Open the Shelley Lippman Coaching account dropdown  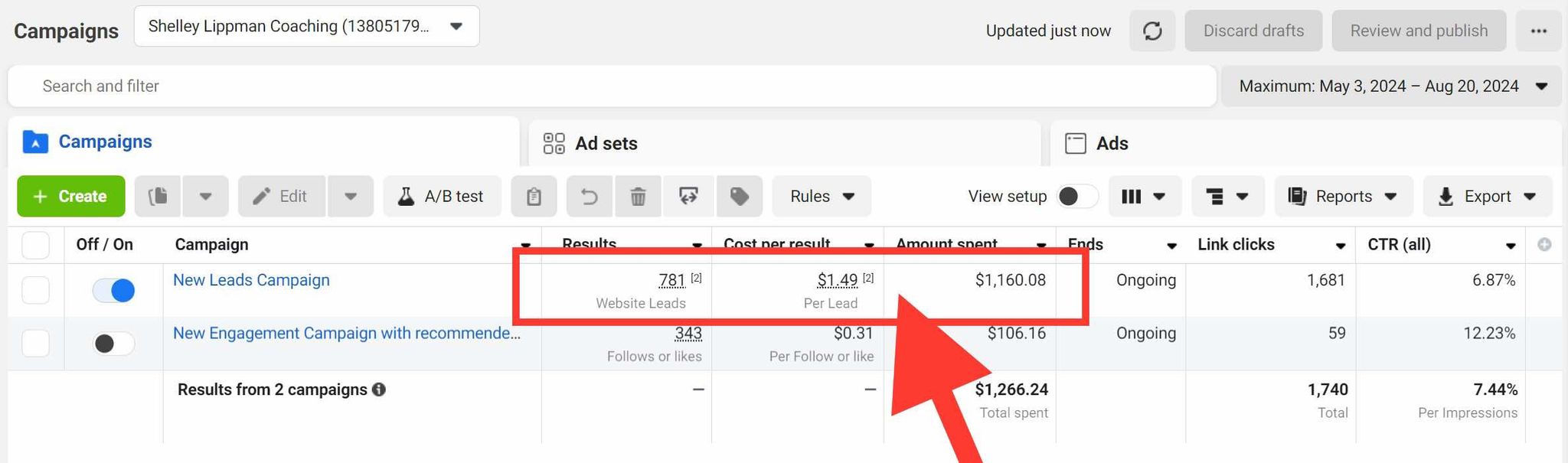306,26
